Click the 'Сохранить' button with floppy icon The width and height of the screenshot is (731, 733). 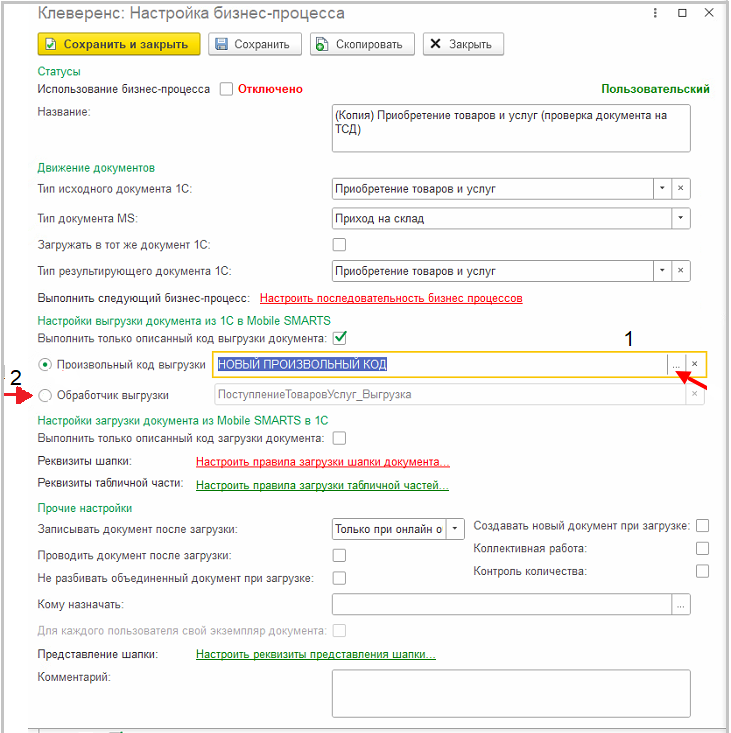coord(255,44)
